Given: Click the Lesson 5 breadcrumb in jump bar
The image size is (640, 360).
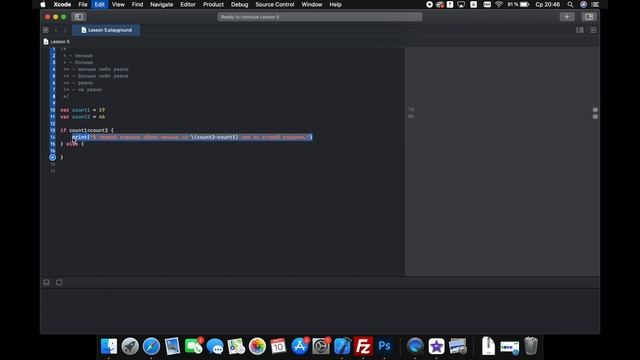Looking at the screenshot, I should tap(57, 42).
